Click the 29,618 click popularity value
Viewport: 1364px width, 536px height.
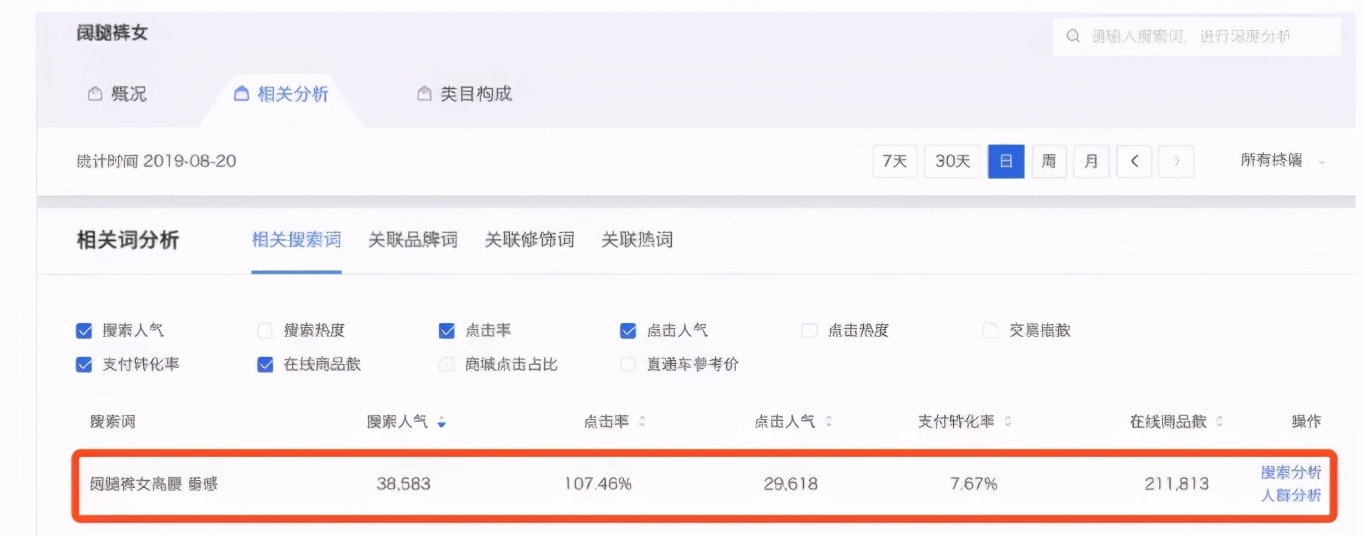coord(790,484)
